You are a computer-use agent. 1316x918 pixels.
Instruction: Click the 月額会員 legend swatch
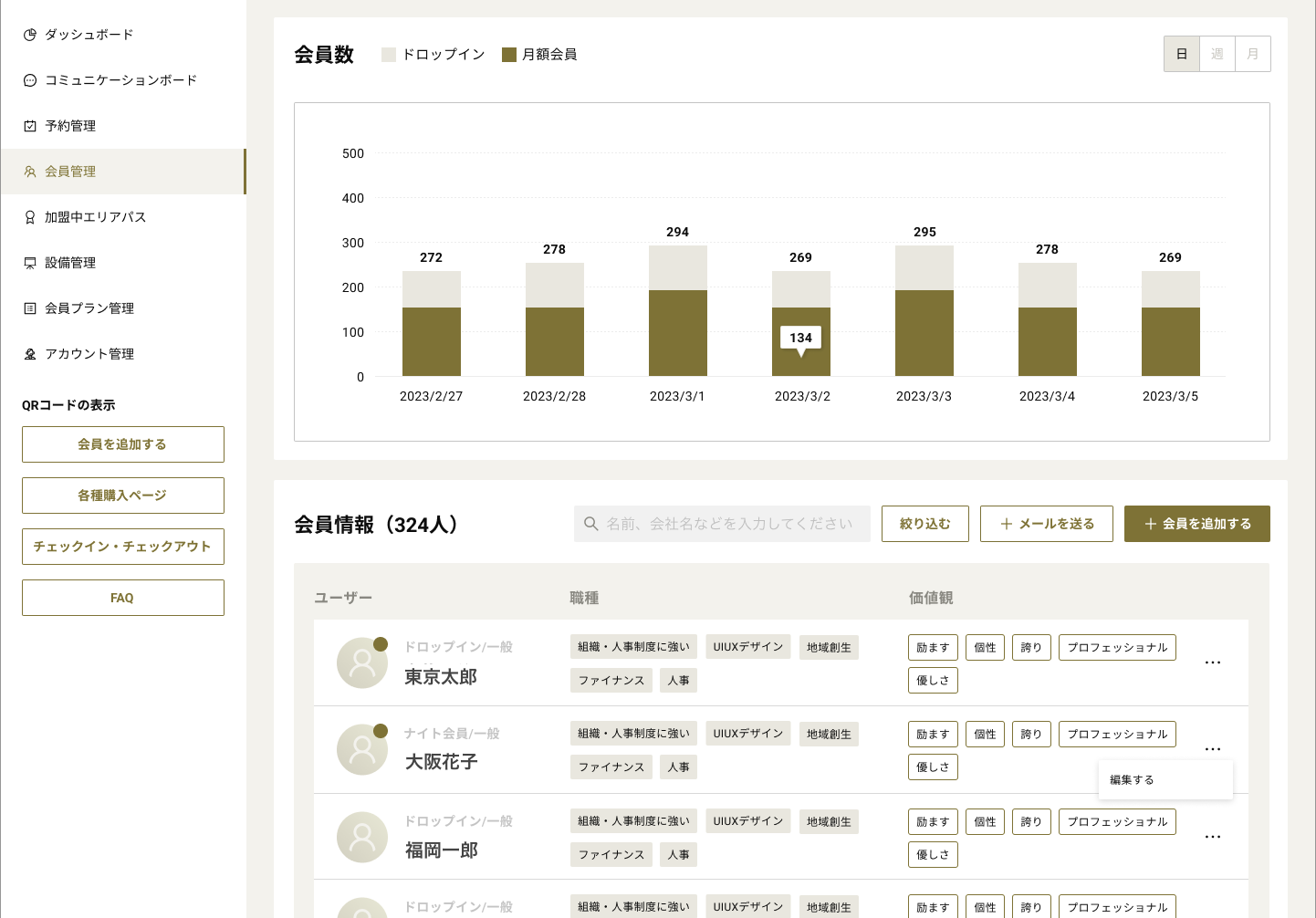509,55
